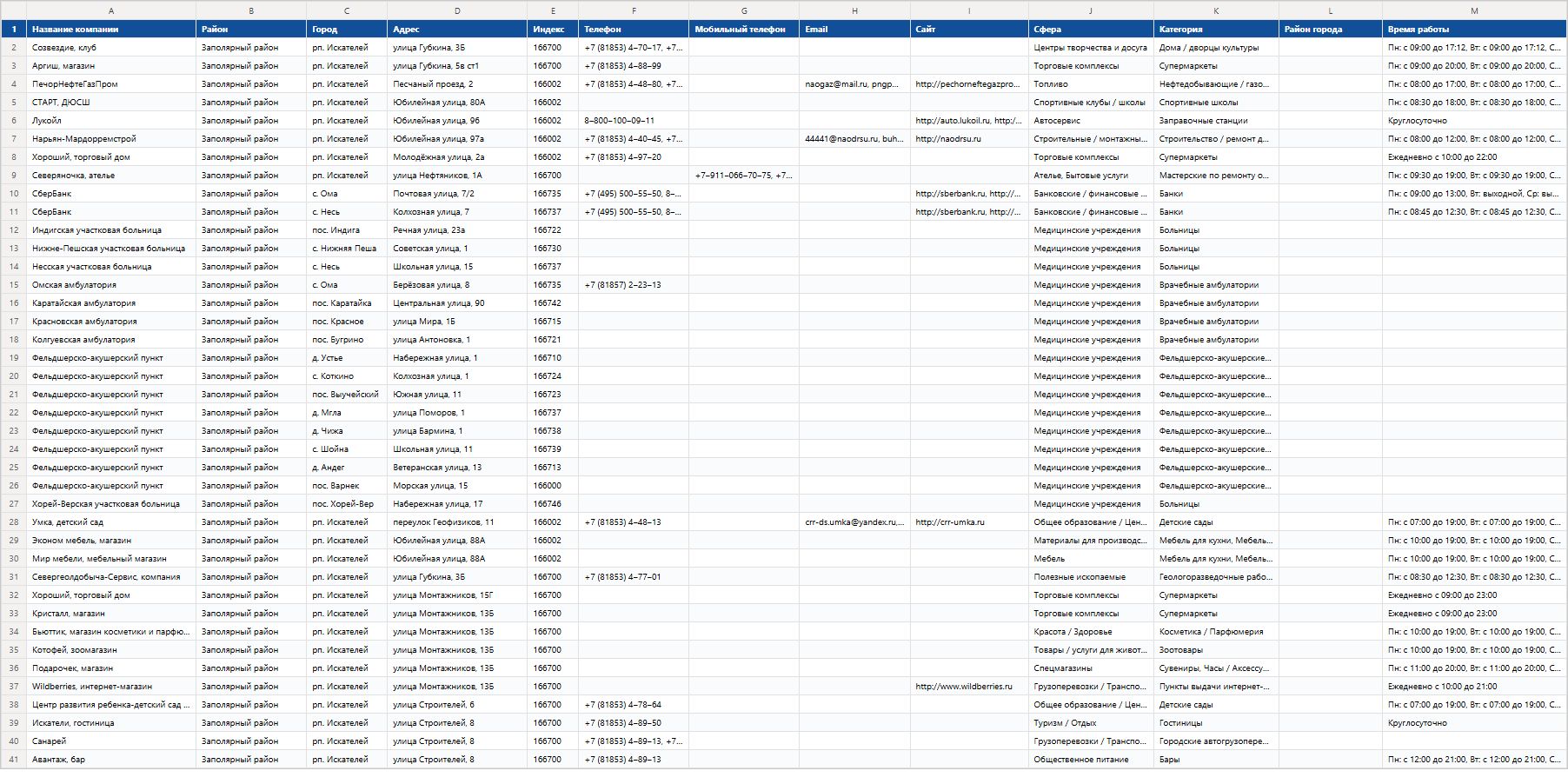Select the phone cell "+7 (81853) 4–89–50"
The height and width of the screenshot is (784, 1568).
(634, 723)
